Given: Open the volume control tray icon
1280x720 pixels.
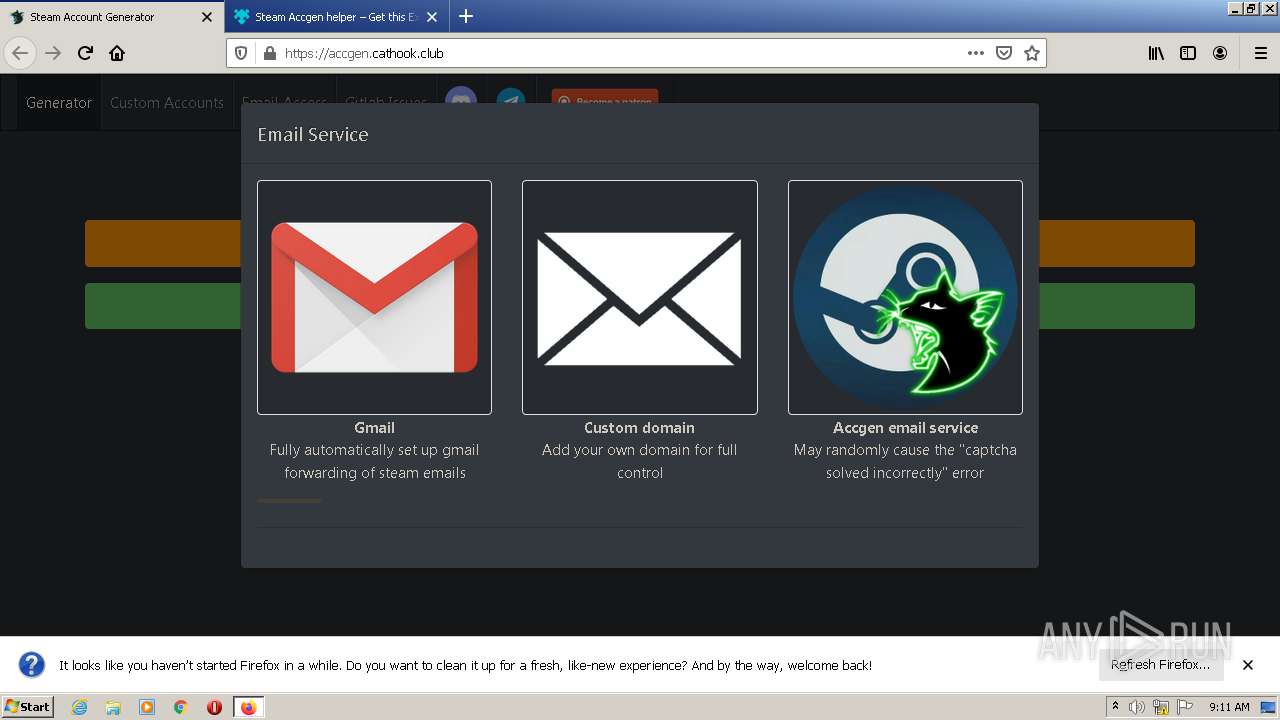Looking at the screenshot, I should coord(1137,707).
